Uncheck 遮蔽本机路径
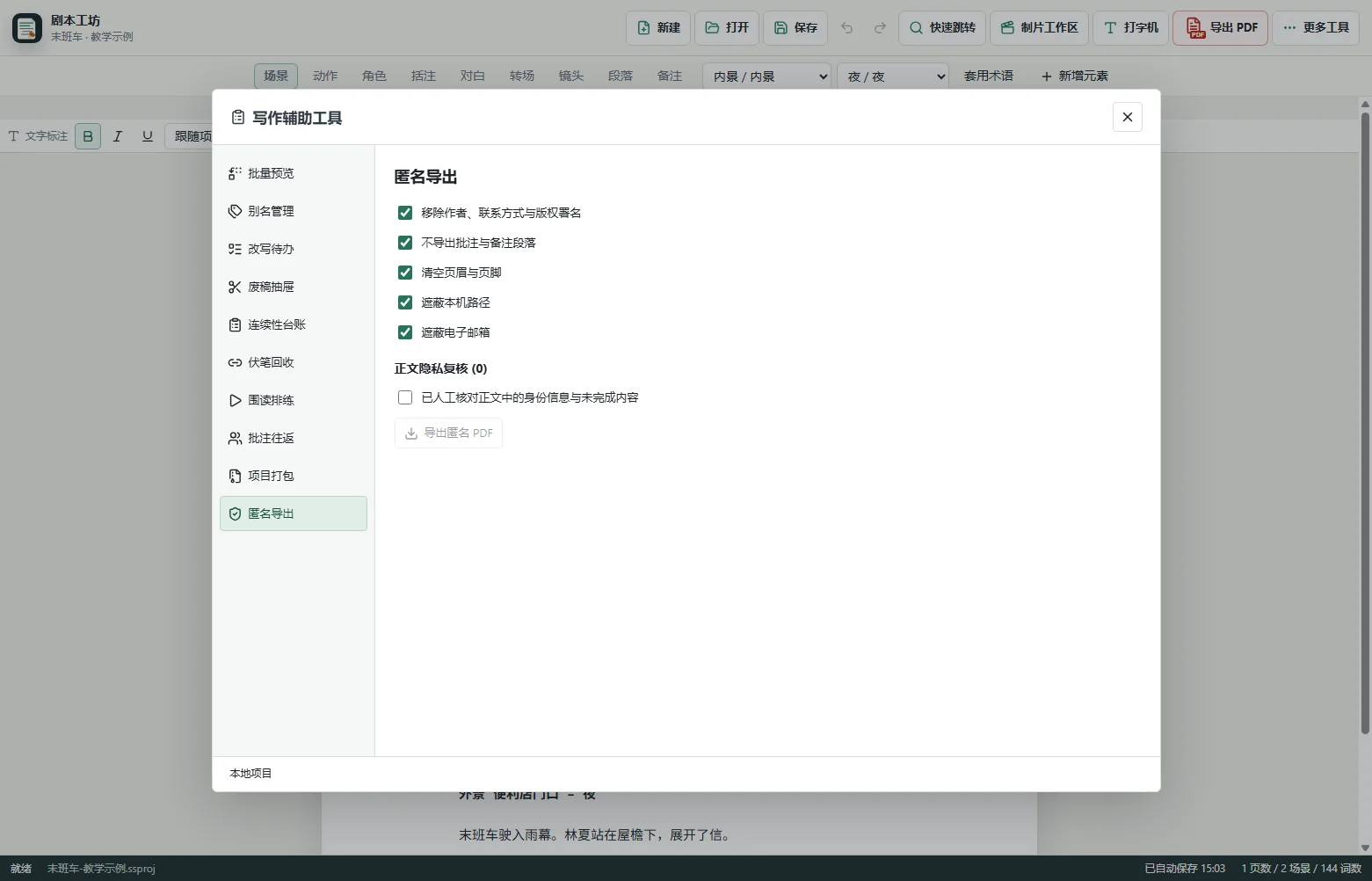 pyautogui.click(x=405, y=302)
